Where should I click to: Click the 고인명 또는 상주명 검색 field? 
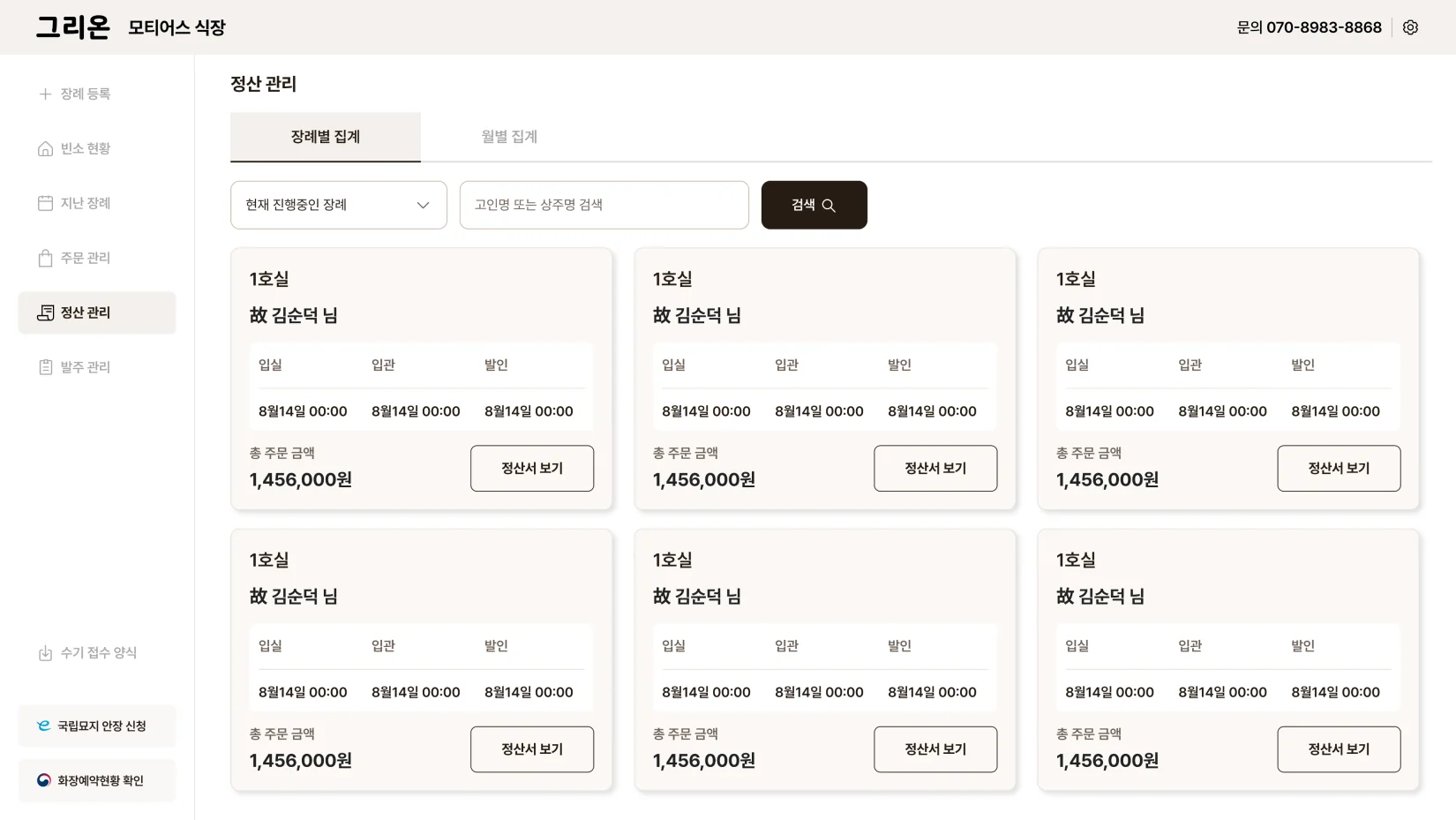pyautogui.click(x=604, y=205)
